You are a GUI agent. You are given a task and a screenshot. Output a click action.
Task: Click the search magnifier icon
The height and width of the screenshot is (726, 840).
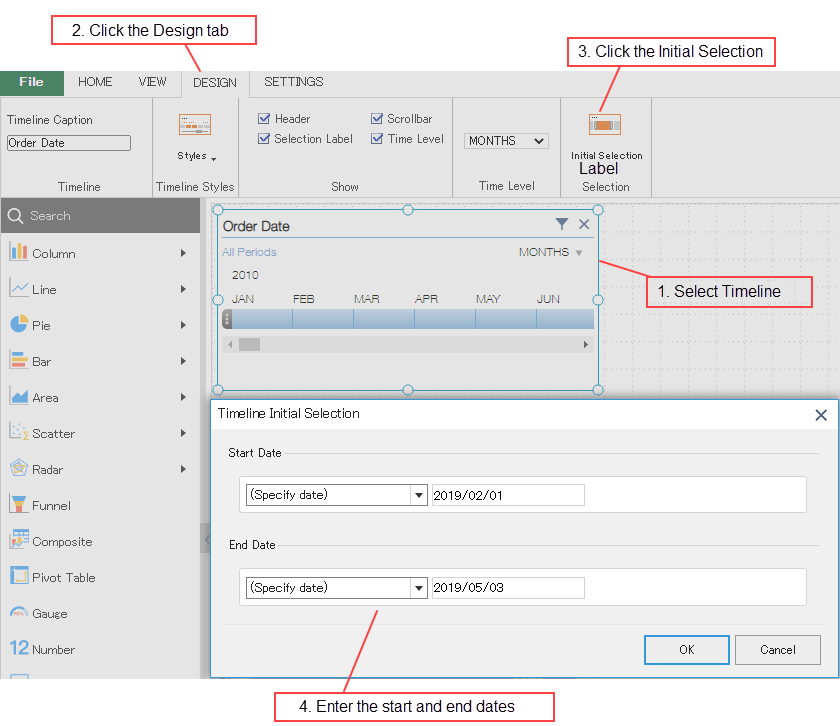coord(15,216)
